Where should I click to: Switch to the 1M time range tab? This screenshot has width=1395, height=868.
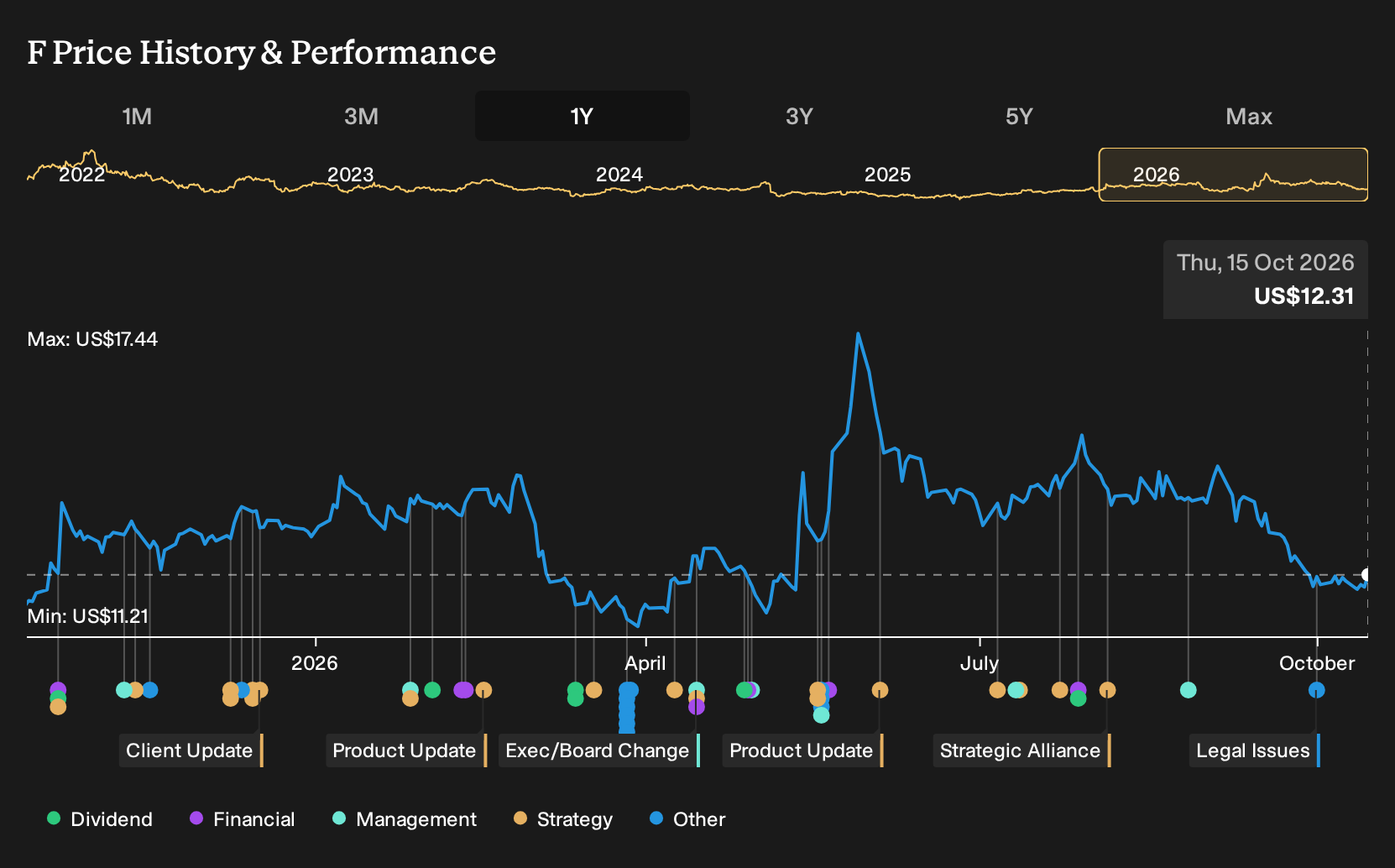point(137,117)
